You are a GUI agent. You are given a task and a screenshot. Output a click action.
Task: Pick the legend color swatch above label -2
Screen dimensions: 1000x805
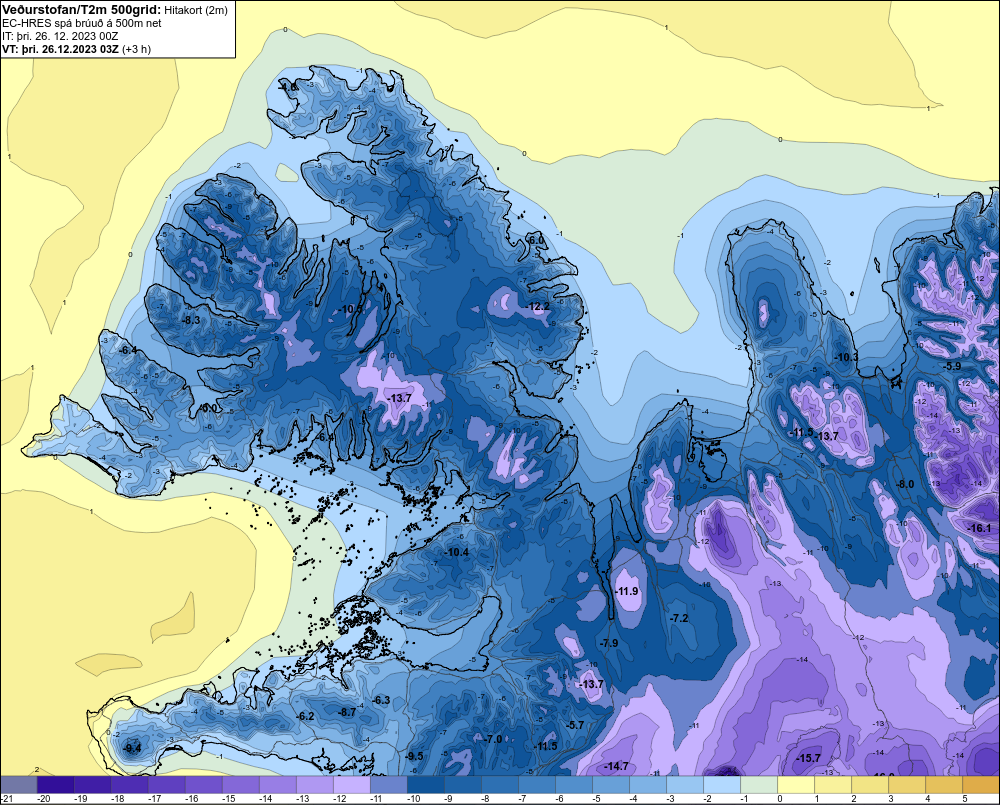pyautogui.click(x=721, y=784)
